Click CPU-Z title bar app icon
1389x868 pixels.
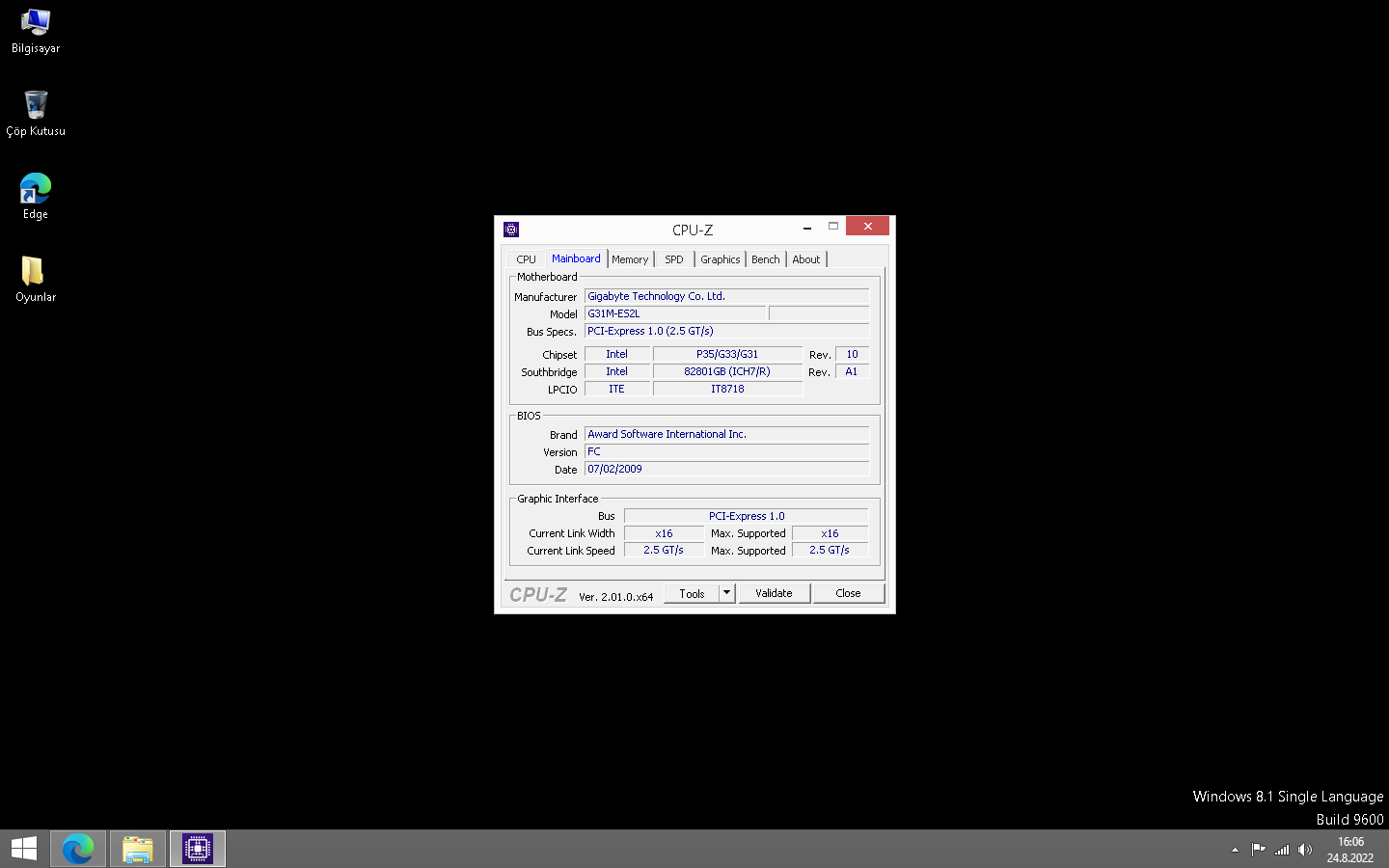coord(511,230)
